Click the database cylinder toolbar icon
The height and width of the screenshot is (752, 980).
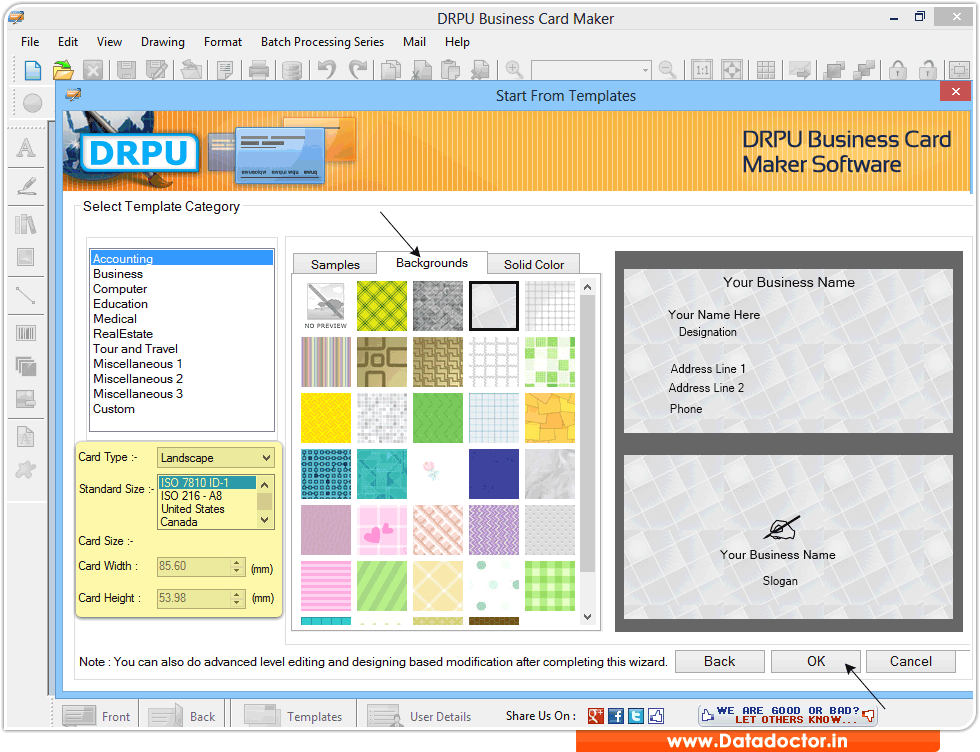291,70
